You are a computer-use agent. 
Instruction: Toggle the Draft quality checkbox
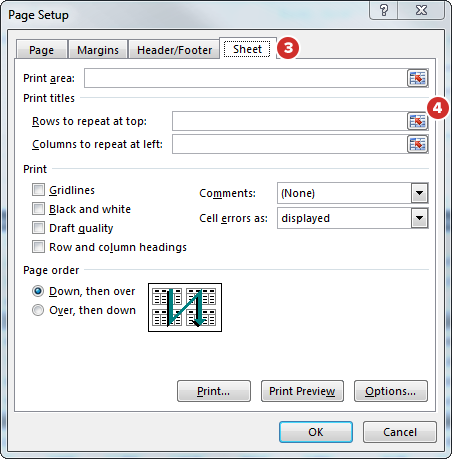point(38,228)
